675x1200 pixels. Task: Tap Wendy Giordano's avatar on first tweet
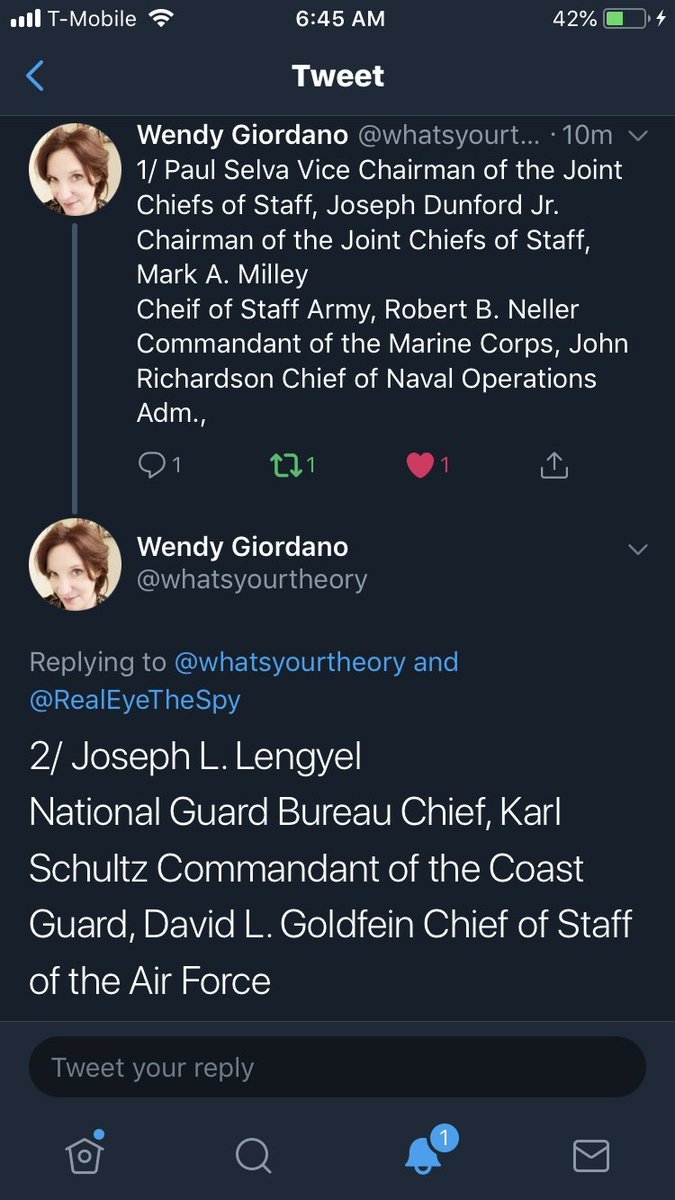click(76, 169)
